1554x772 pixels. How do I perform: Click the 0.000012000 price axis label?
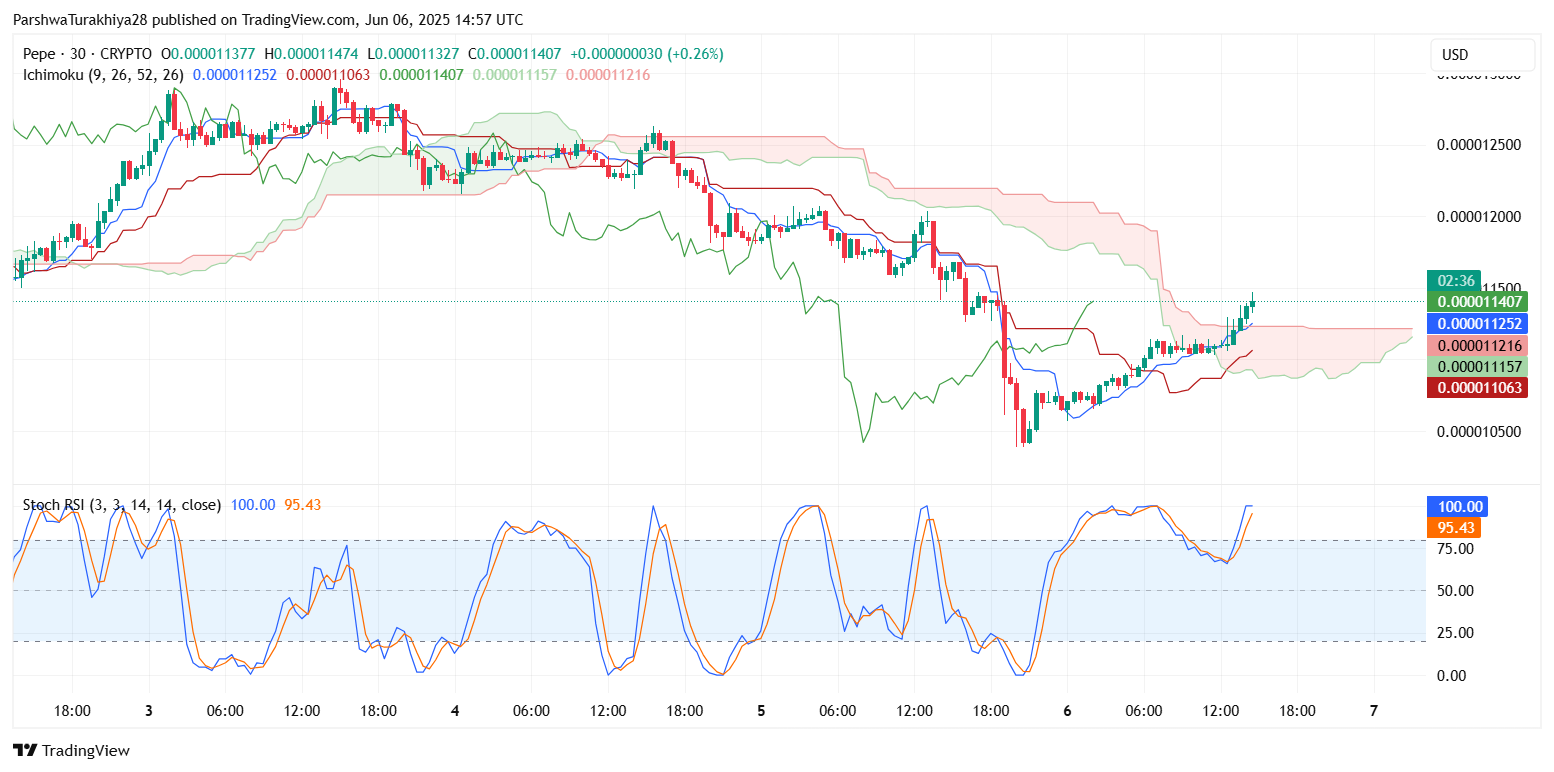[1479, 217]
